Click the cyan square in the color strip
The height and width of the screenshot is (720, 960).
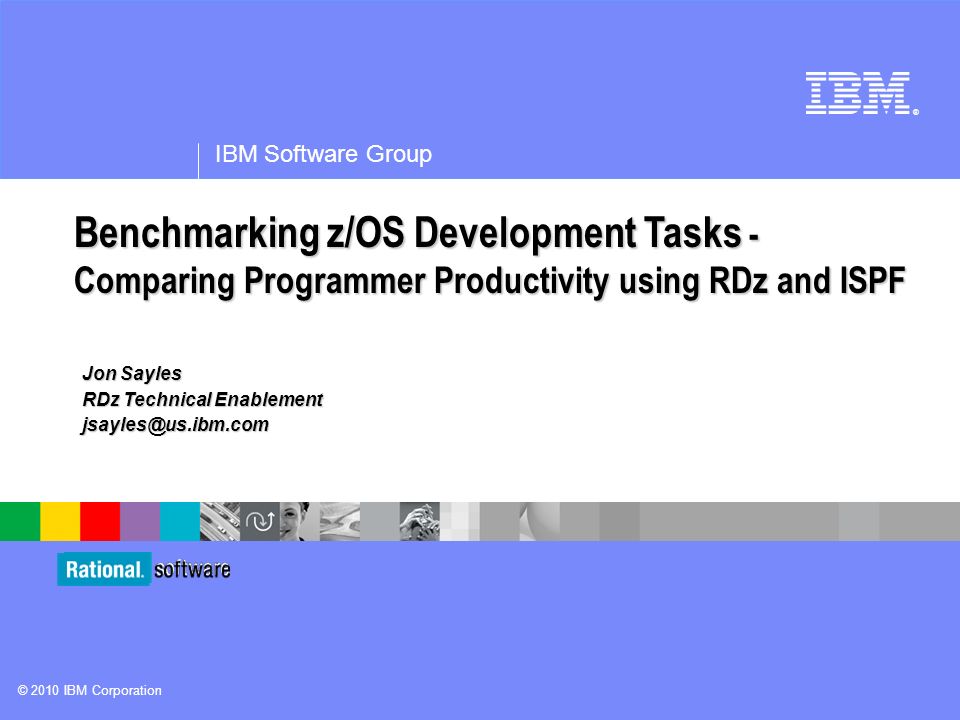[180, 521]
